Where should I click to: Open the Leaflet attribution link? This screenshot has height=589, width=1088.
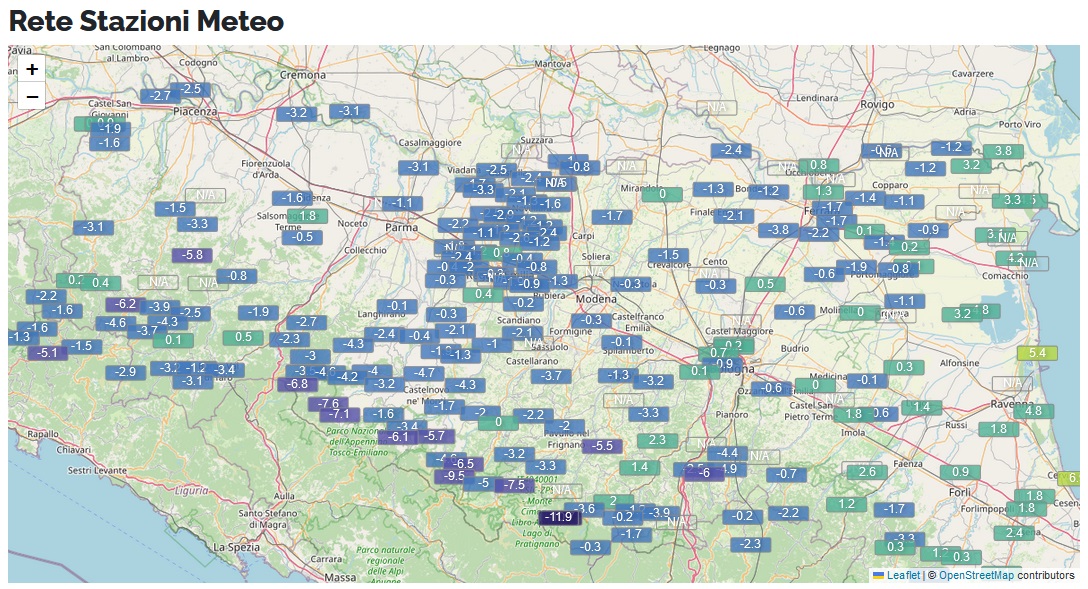tap(903, 575)
